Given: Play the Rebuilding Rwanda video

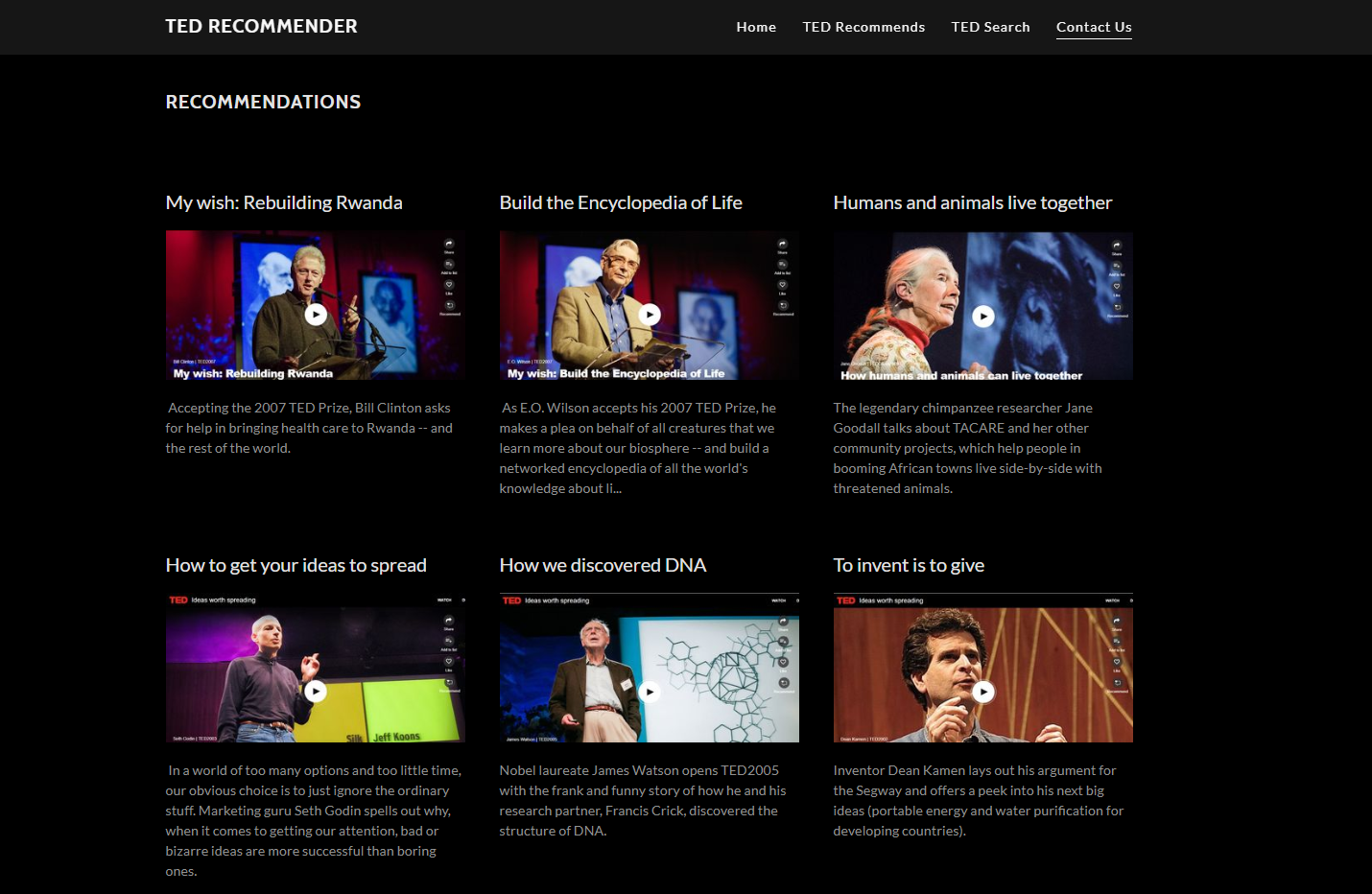Looking at the screenshot, I should (x=316, y=314).
